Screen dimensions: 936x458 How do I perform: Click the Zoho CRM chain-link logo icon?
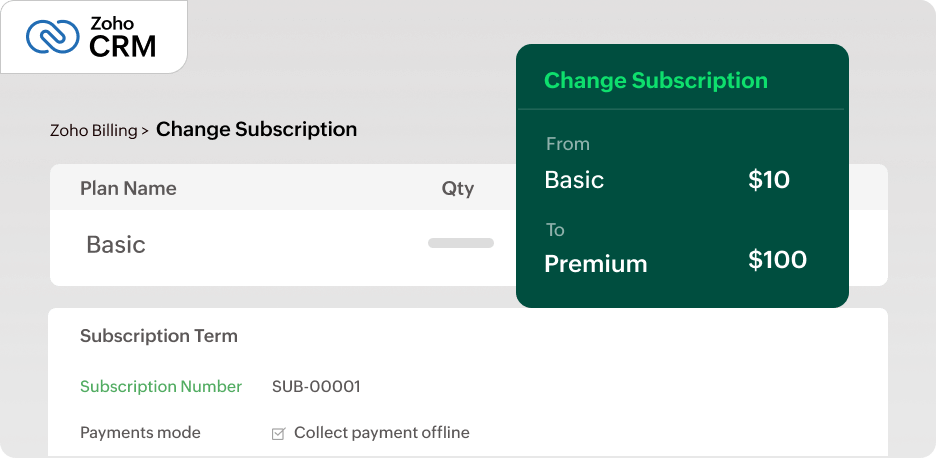52,36
